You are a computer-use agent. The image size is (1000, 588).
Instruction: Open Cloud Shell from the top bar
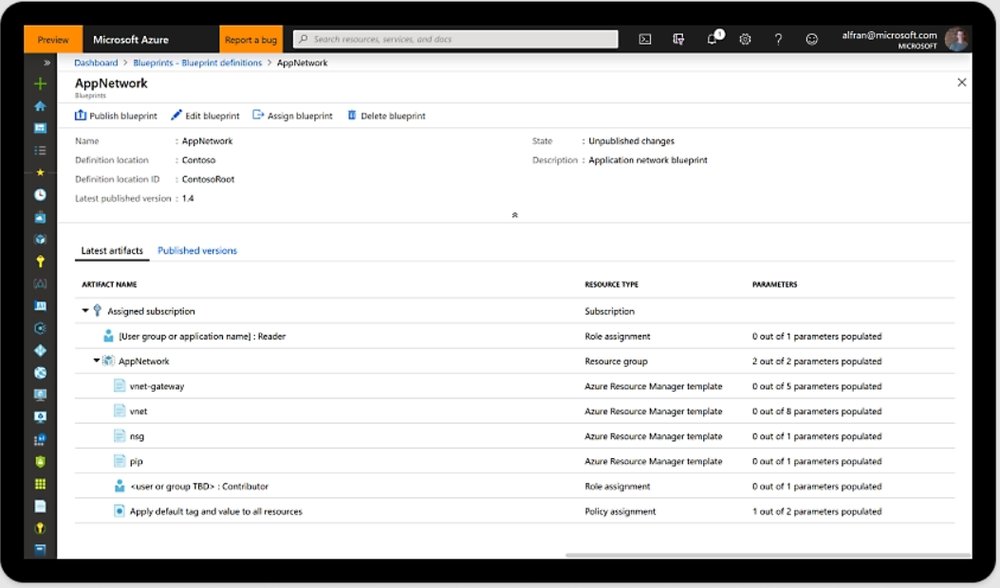pyautogui.click(x=645, y=39)
